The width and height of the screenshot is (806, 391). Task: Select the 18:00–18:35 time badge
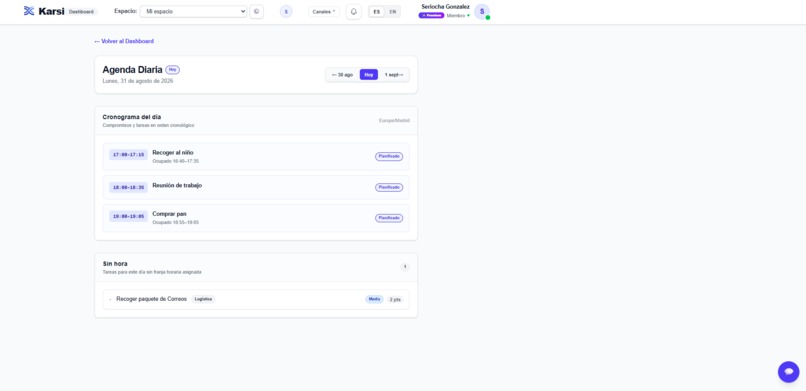[129, 188]
